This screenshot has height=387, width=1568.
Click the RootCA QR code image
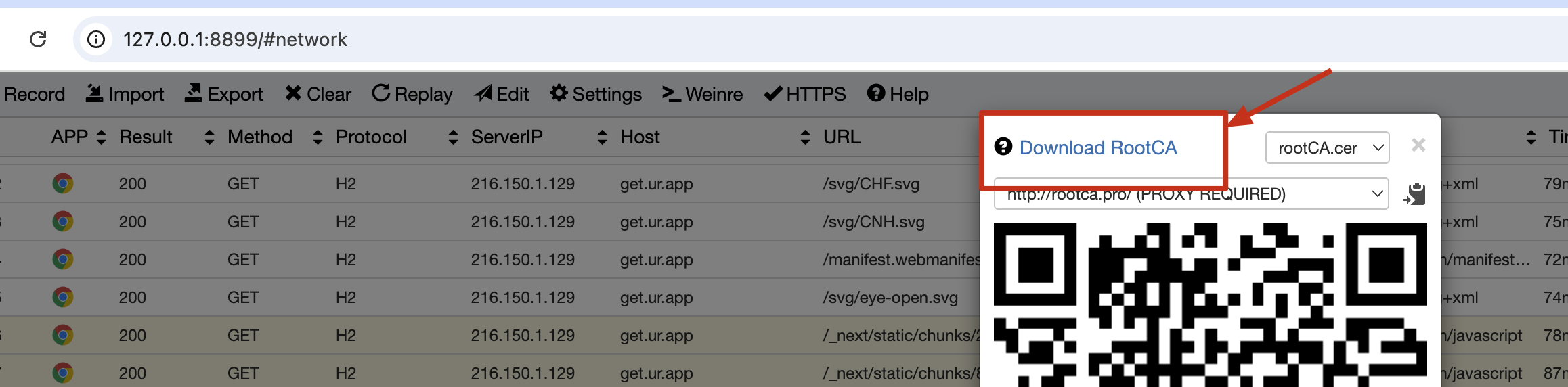(x=1211, y=304)
